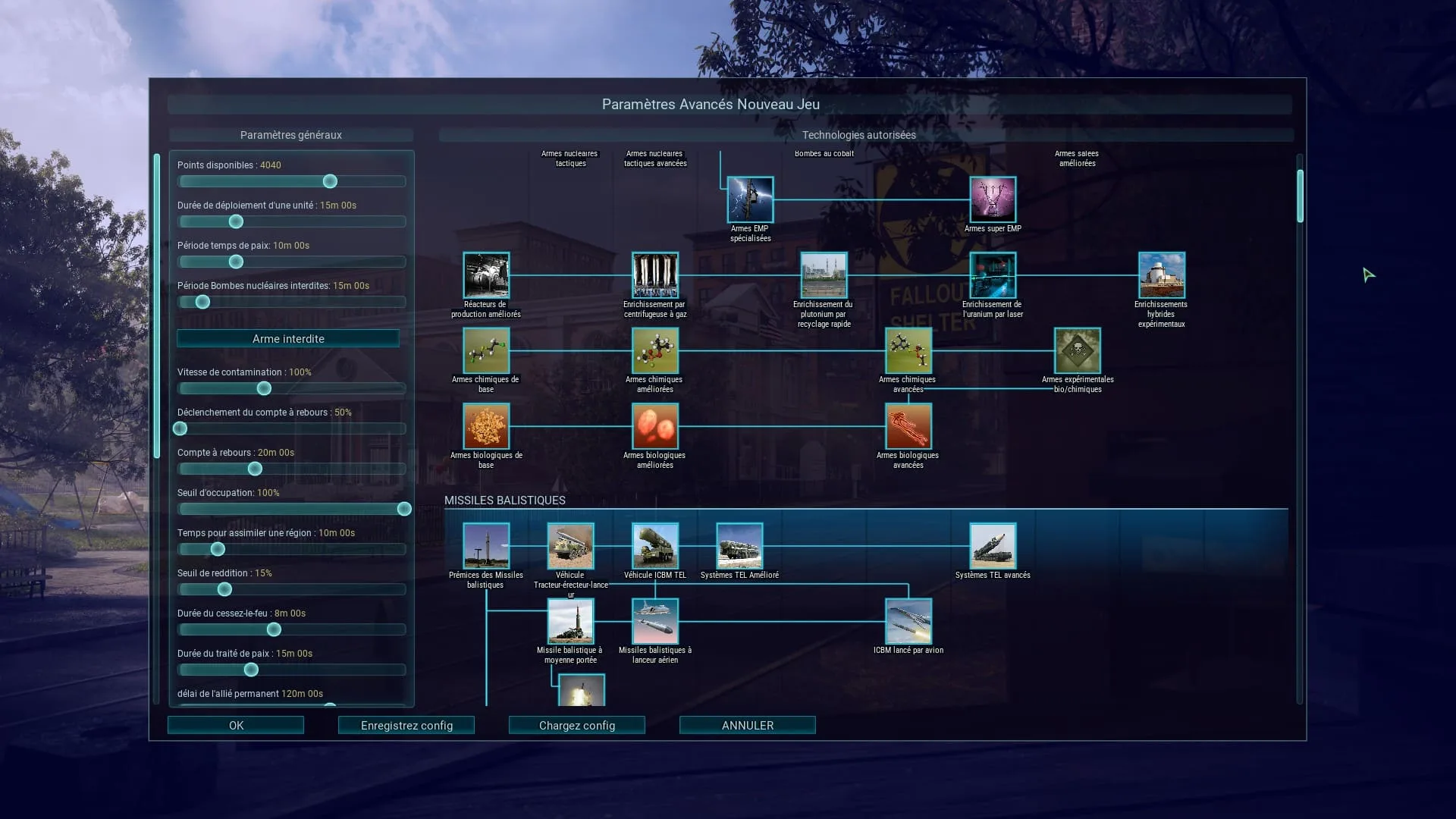The height and width of the screenshot is (819, 1456).
Task: Toggle Armes biologiques avancées technology icon
Action: 908,426
